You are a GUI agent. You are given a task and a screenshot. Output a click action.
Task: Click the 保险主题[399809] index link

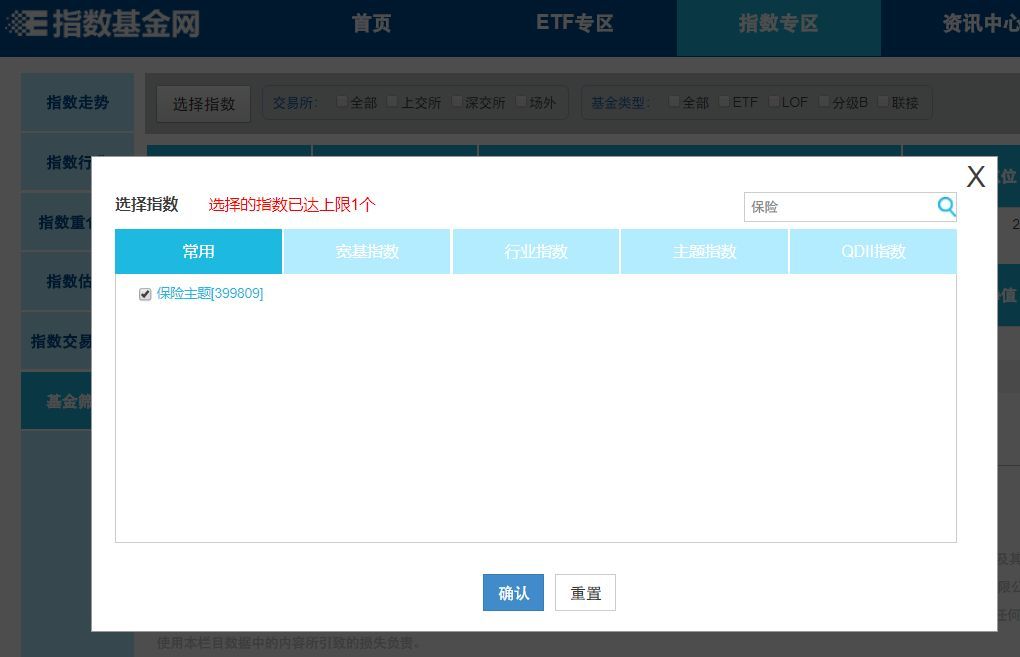point(209,293)
